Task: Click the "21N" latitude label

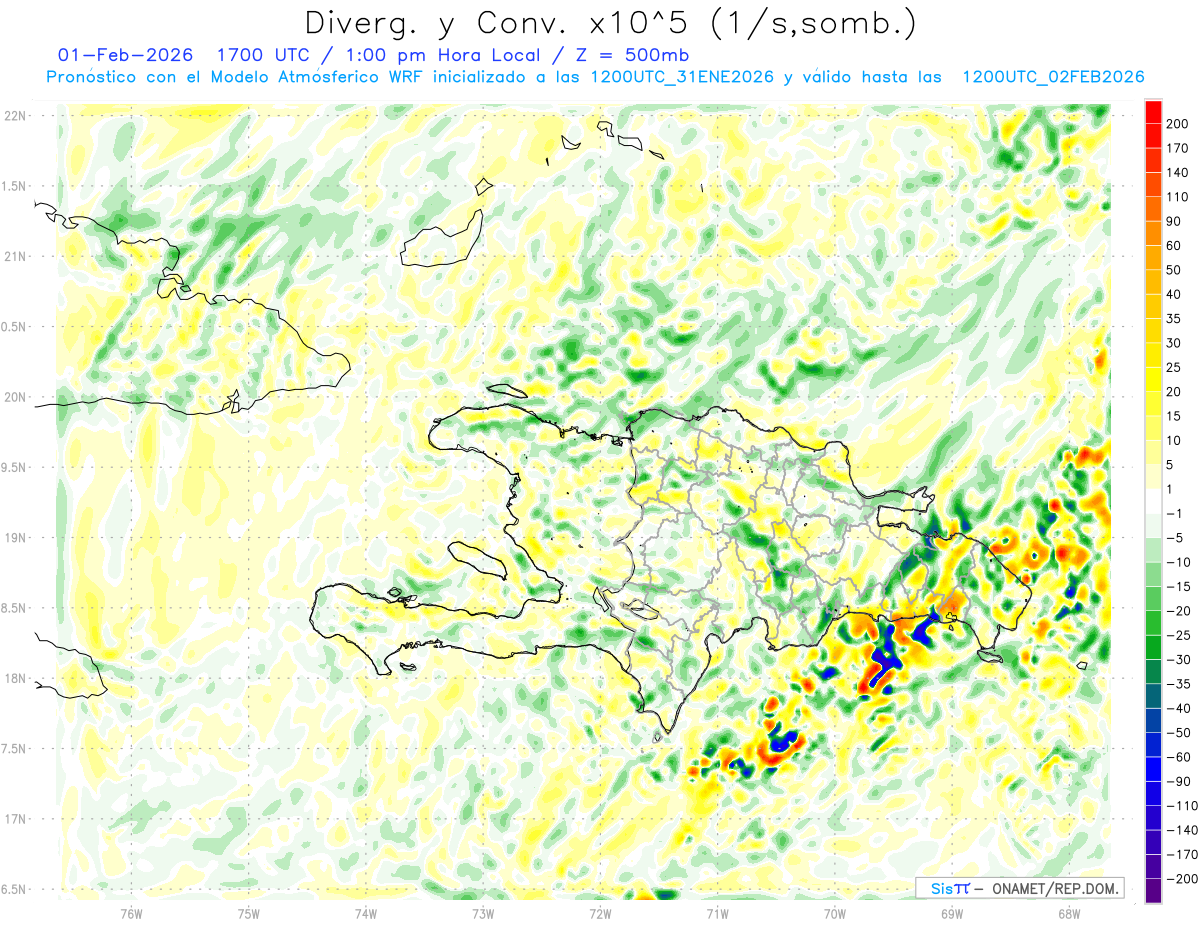Action: [x=15, y=256]
